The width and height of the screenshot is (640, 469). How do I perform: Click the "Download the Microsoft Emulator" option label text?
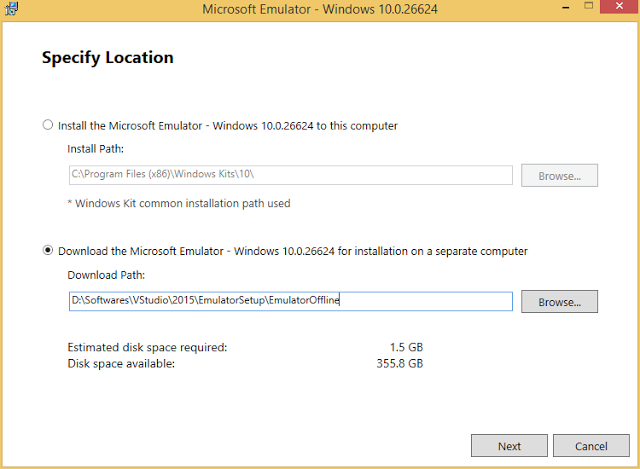pos(292,250)
